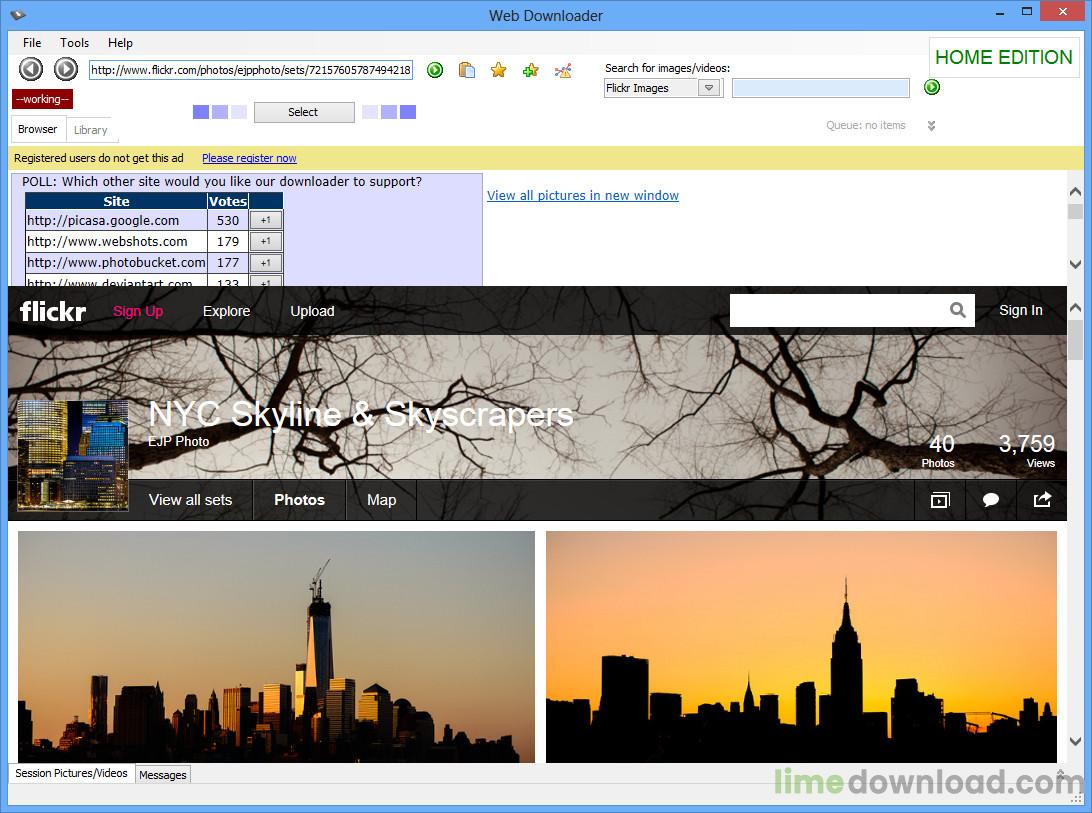This screenshot has height=813, width=1092.
Task: Click the Flickr comments bubble icon
Action: pos(991,500)
